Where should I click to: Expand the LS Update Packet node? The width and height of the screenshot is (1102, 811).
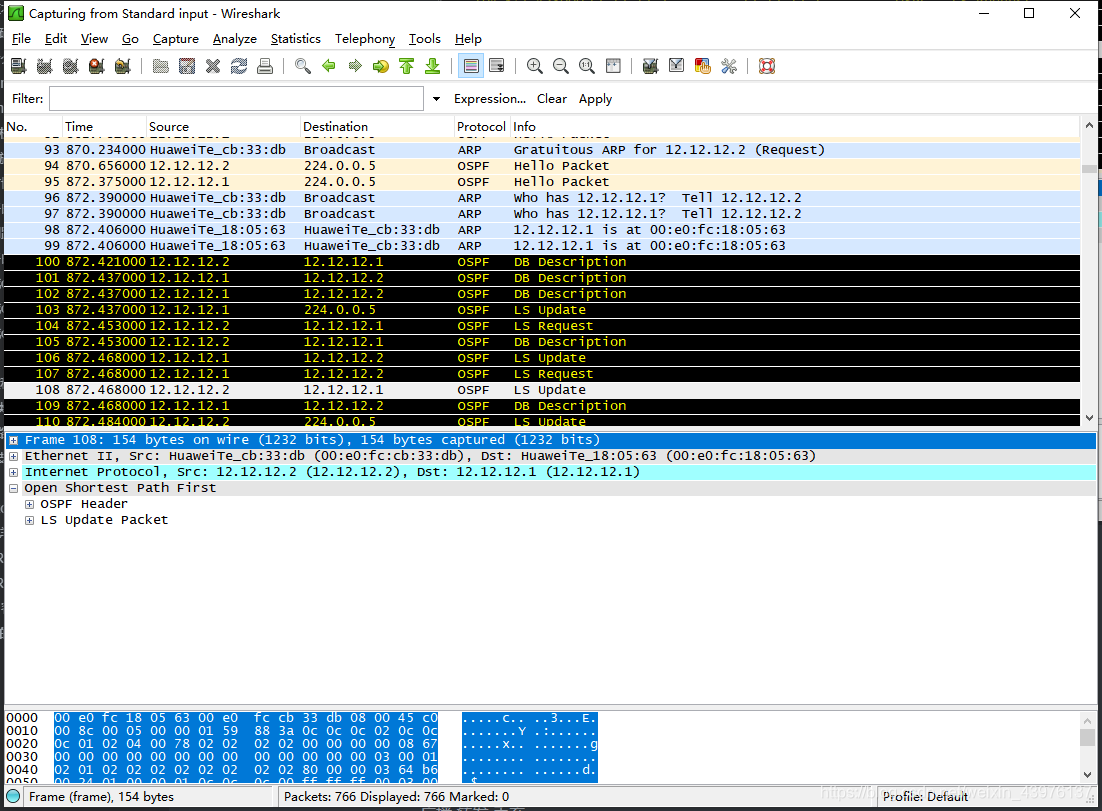(30, 521)
